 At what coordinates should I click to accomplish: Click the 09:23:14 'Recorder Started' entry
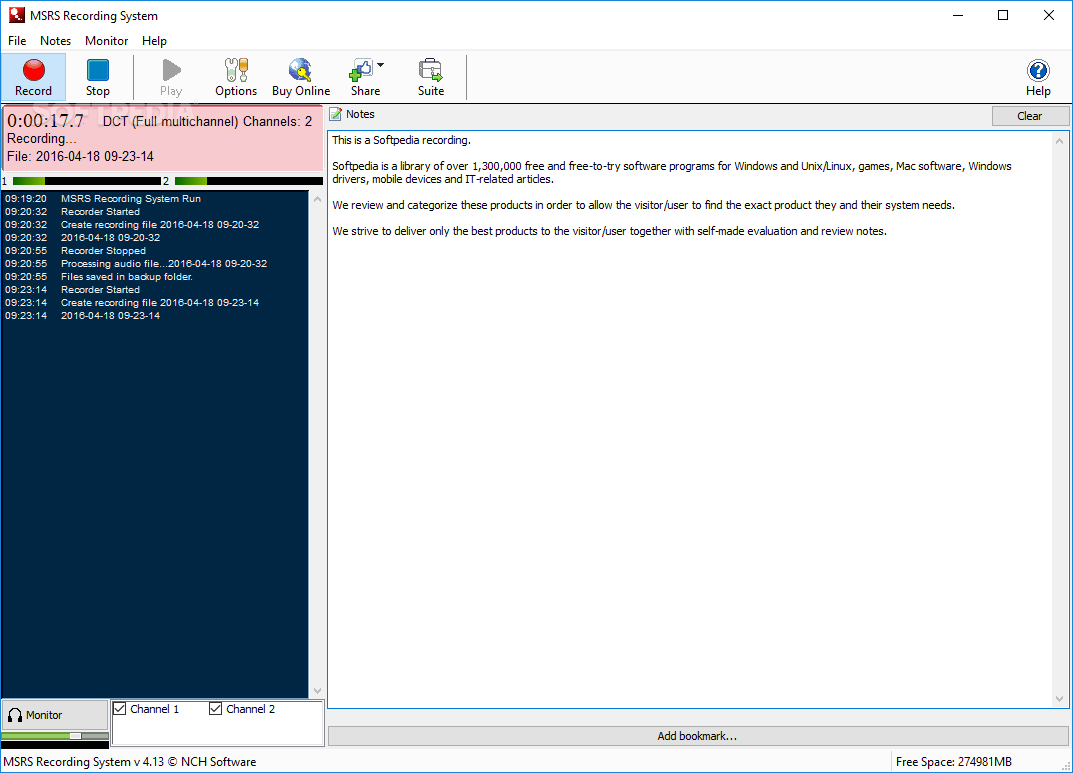[100, 289]
